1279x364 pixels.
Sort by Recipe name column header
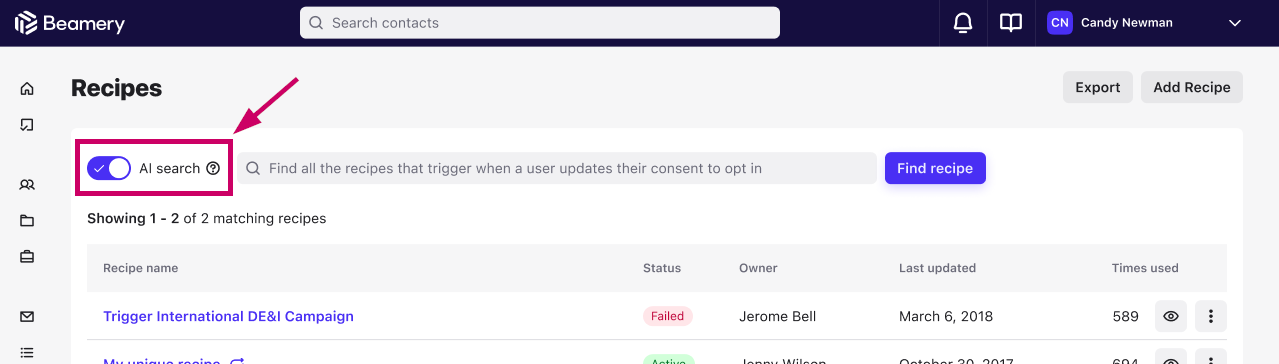pos(141,268)
